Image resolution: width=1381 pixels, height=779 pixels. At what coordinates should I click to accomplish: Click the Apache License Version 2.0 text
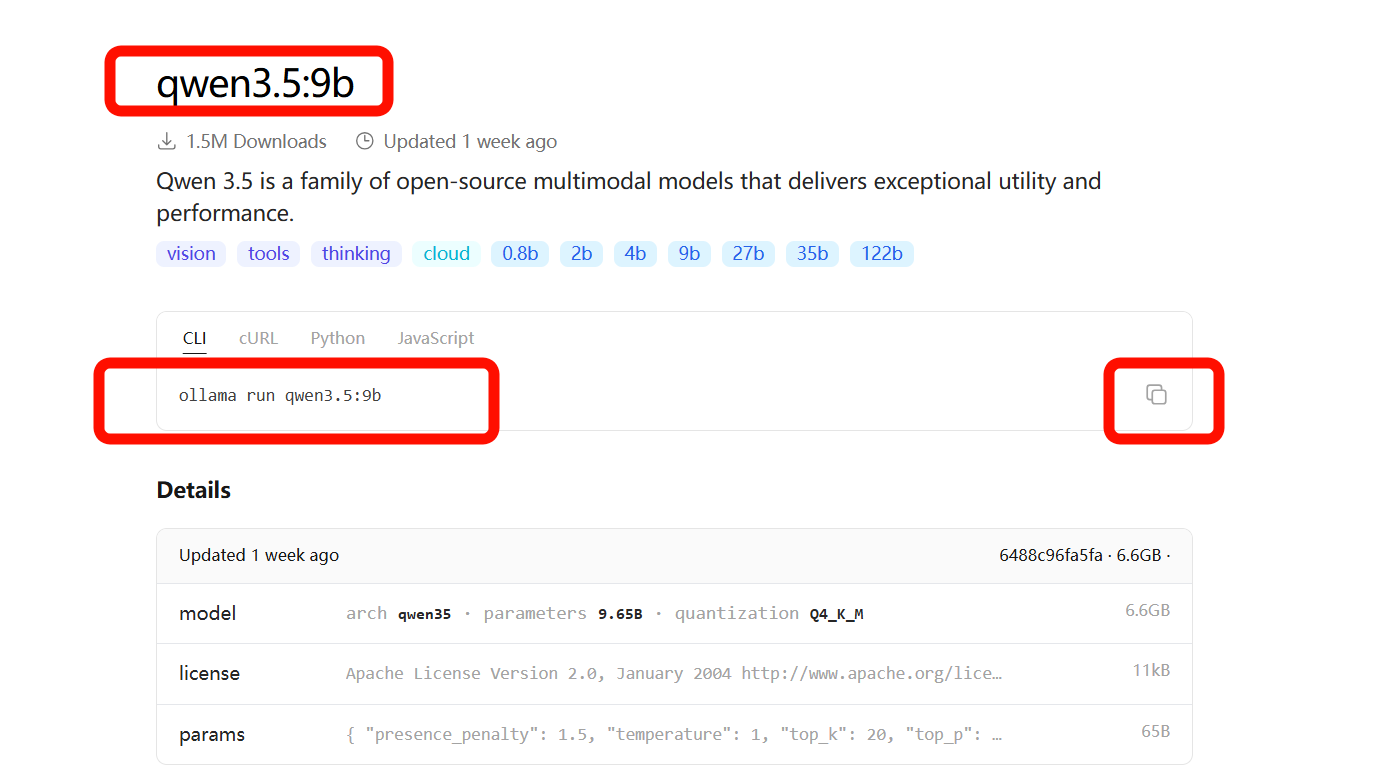674,674
